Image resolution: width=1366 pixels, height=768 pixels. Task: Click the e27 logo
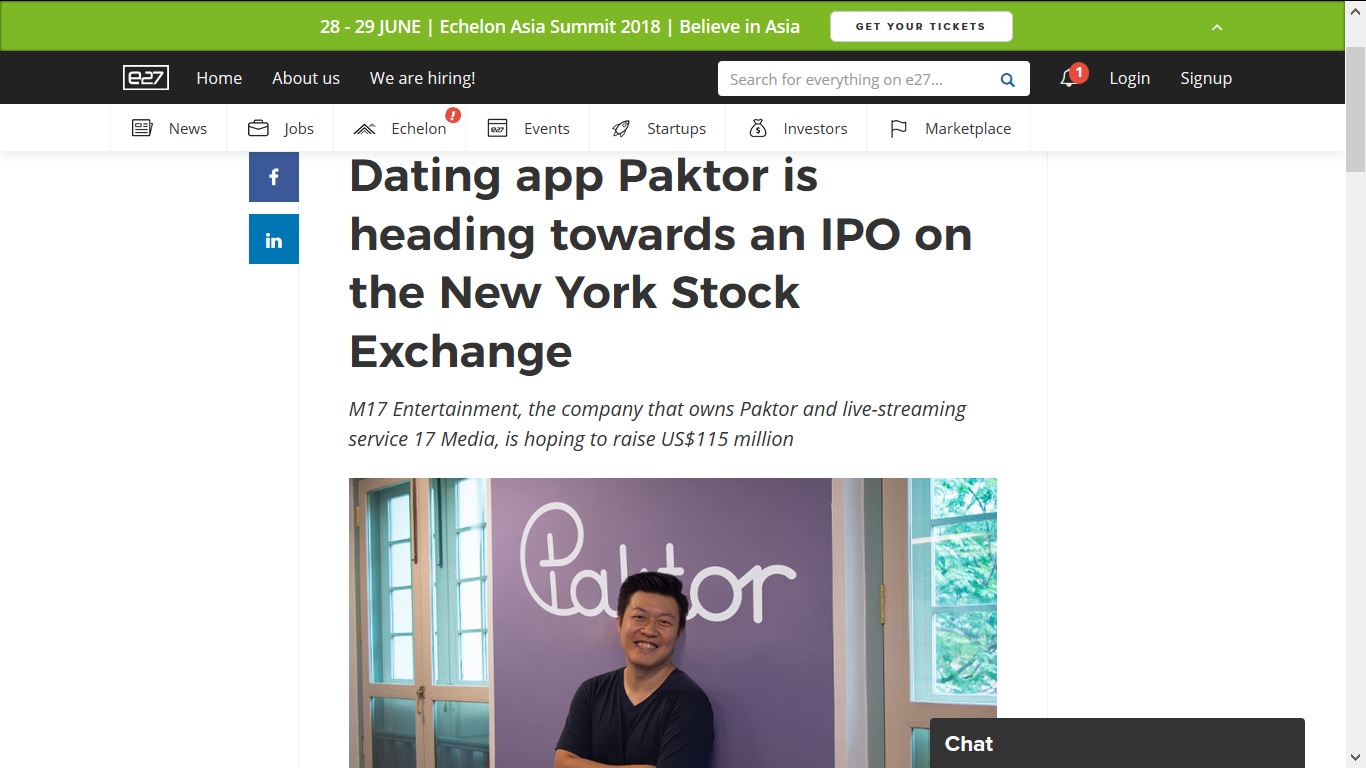click(x=146, y=78)
